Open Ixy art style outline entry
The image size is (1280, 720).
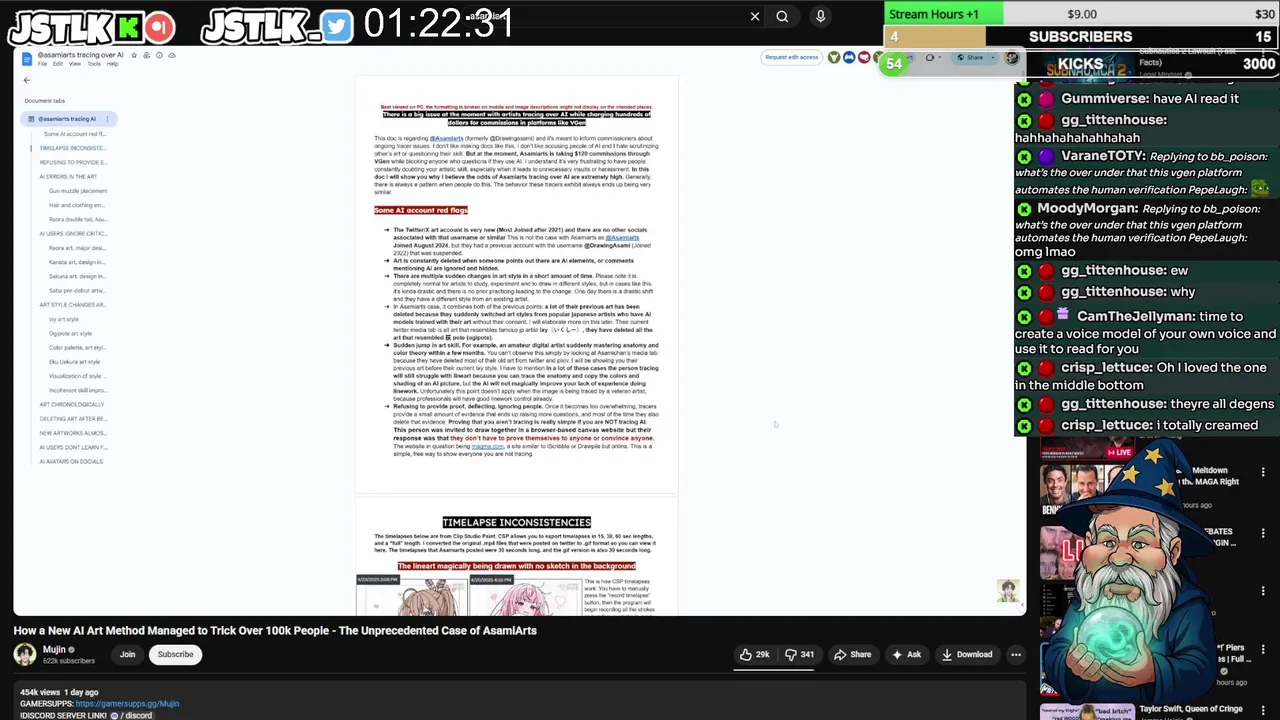coord(63,319)
